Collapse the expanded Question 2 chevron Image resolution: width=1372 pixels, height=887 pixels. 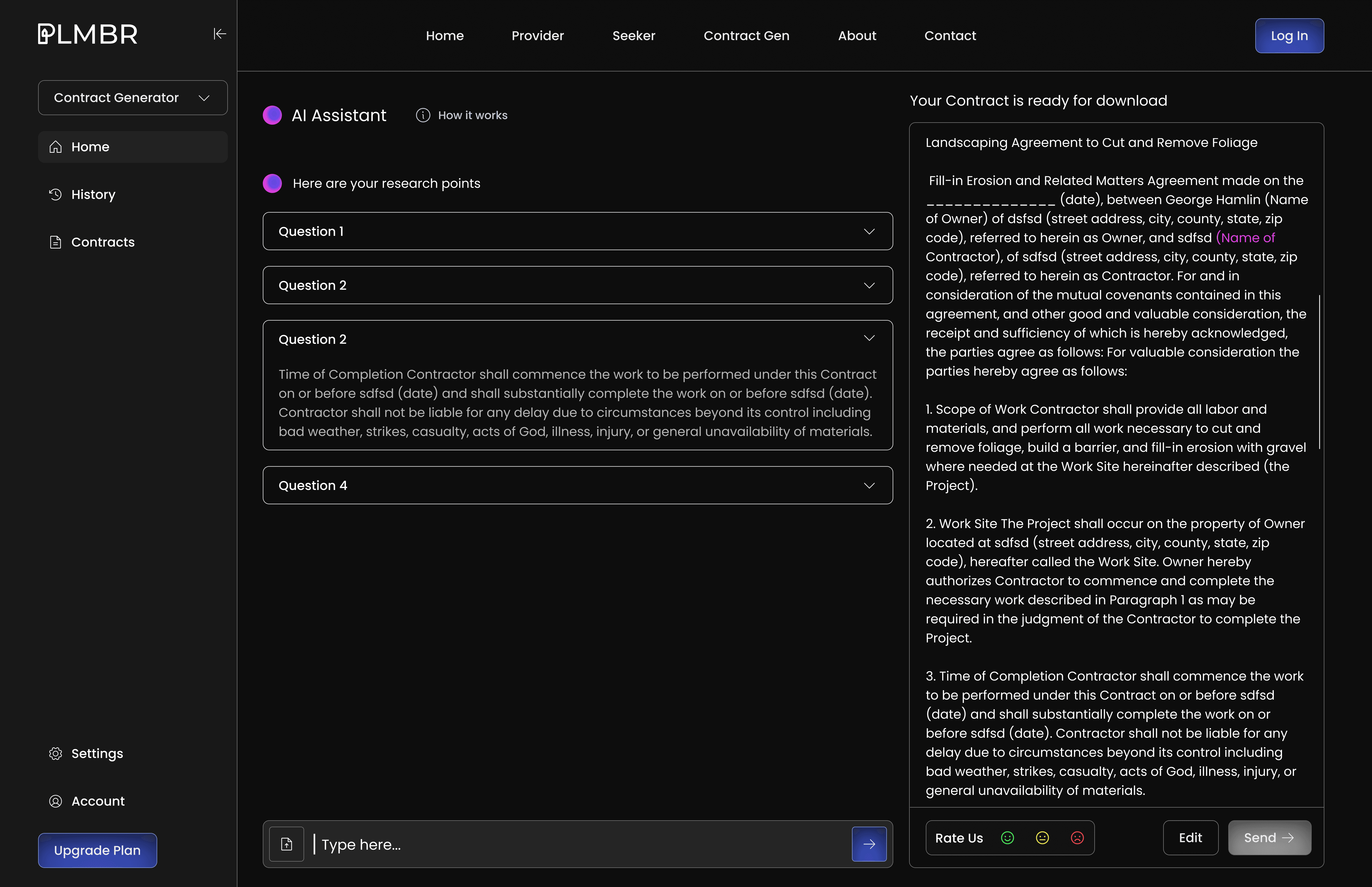tap(869, 338)
